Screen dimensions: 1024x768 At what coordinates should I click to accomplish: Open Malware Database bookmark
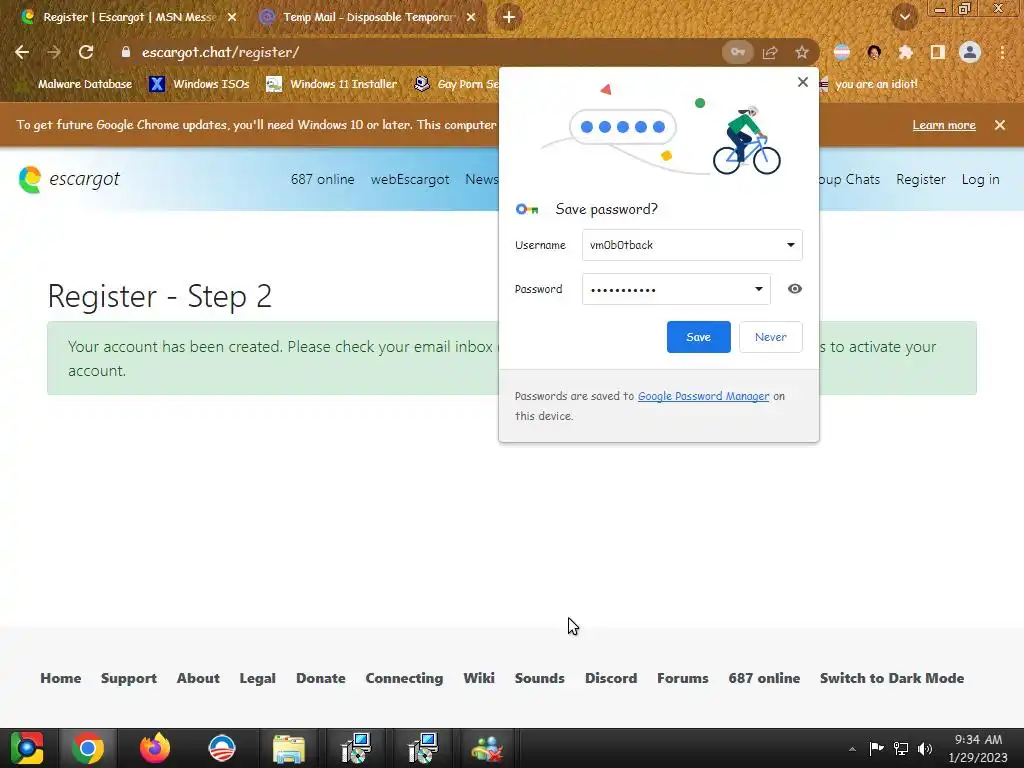[76, 84]
